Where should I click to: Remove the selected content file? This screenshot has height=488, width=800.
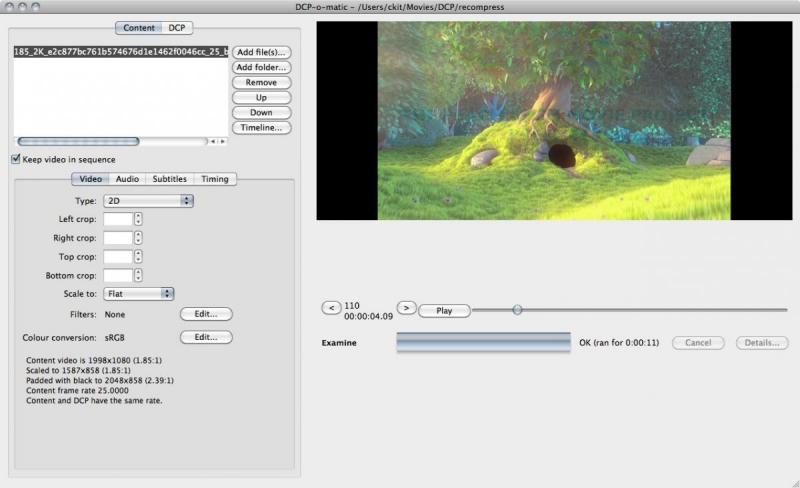tap(261, 82)
